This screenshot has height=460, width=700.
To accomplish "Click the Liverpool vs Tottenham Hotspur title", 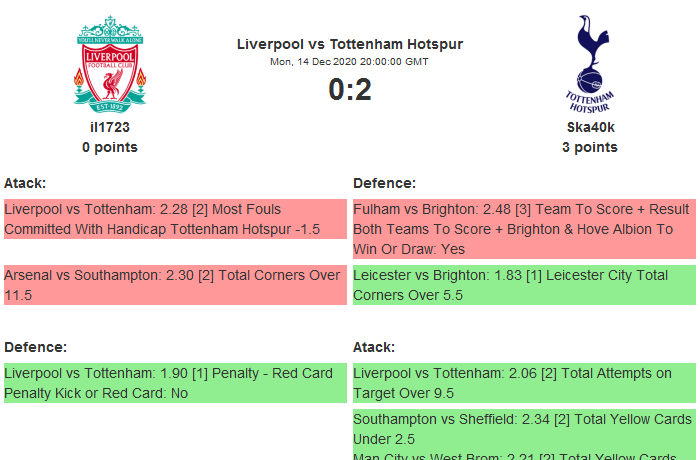I will point(350,44).
